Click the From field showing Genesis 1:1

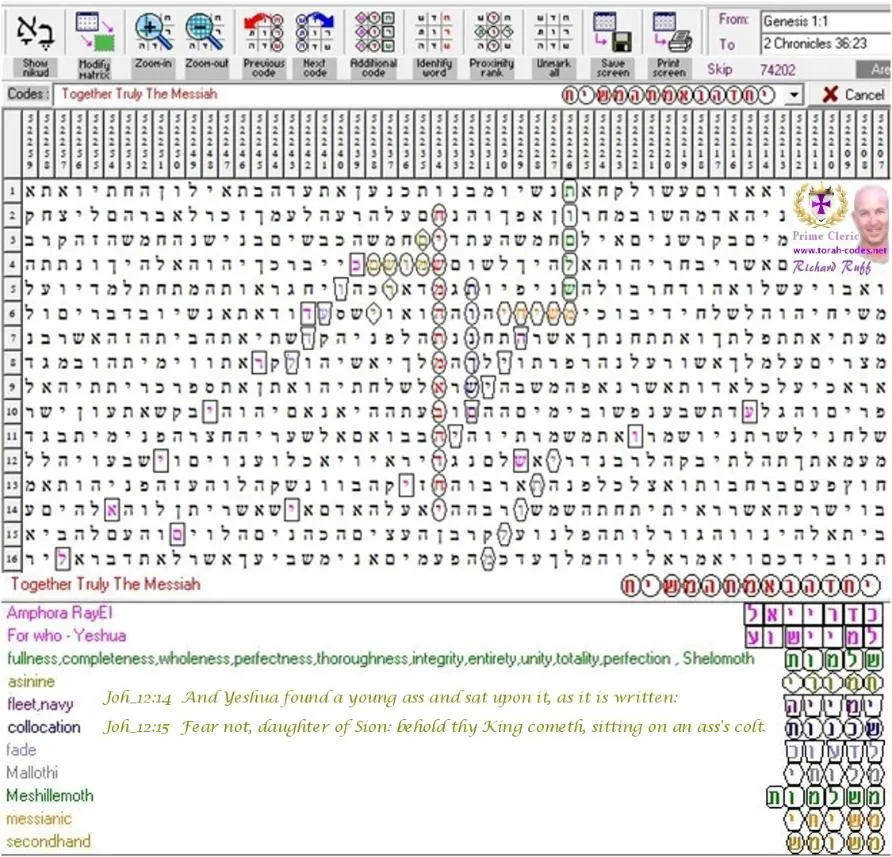[x=825, y=22]
